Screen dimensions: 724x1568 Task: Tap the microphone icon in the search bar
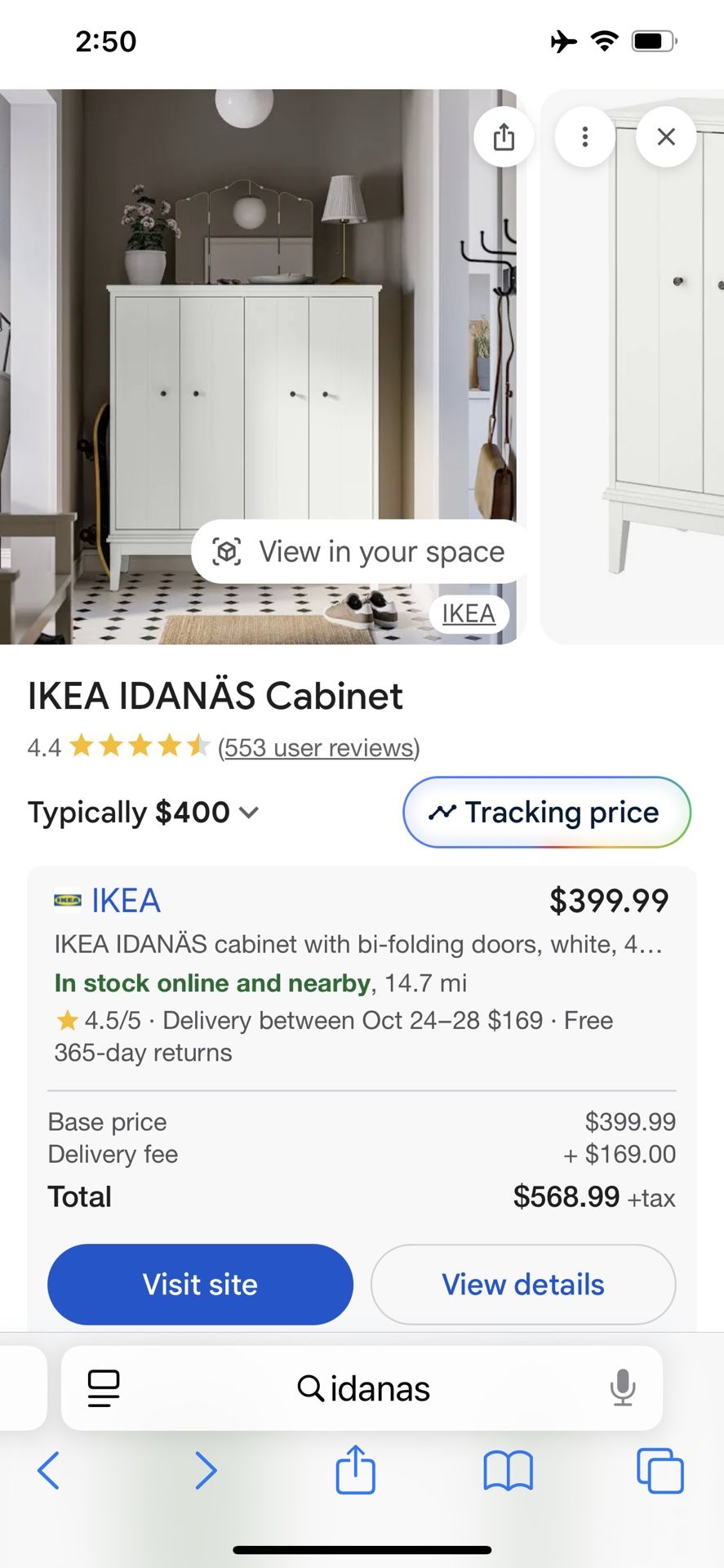(624, 1388)
